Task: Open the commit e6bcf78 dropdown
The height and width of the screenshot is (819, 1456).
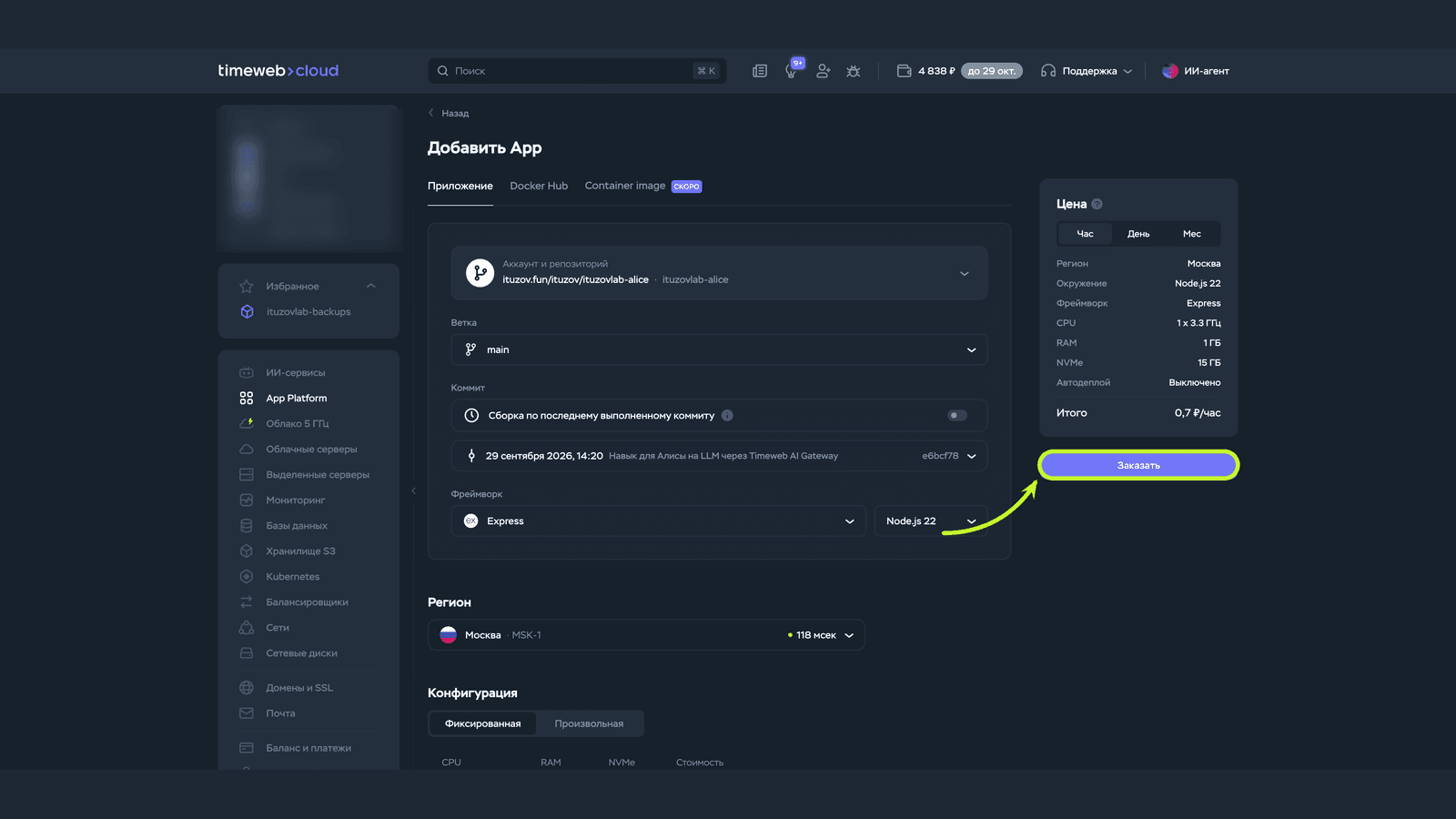Action: [x=719, y=456]
